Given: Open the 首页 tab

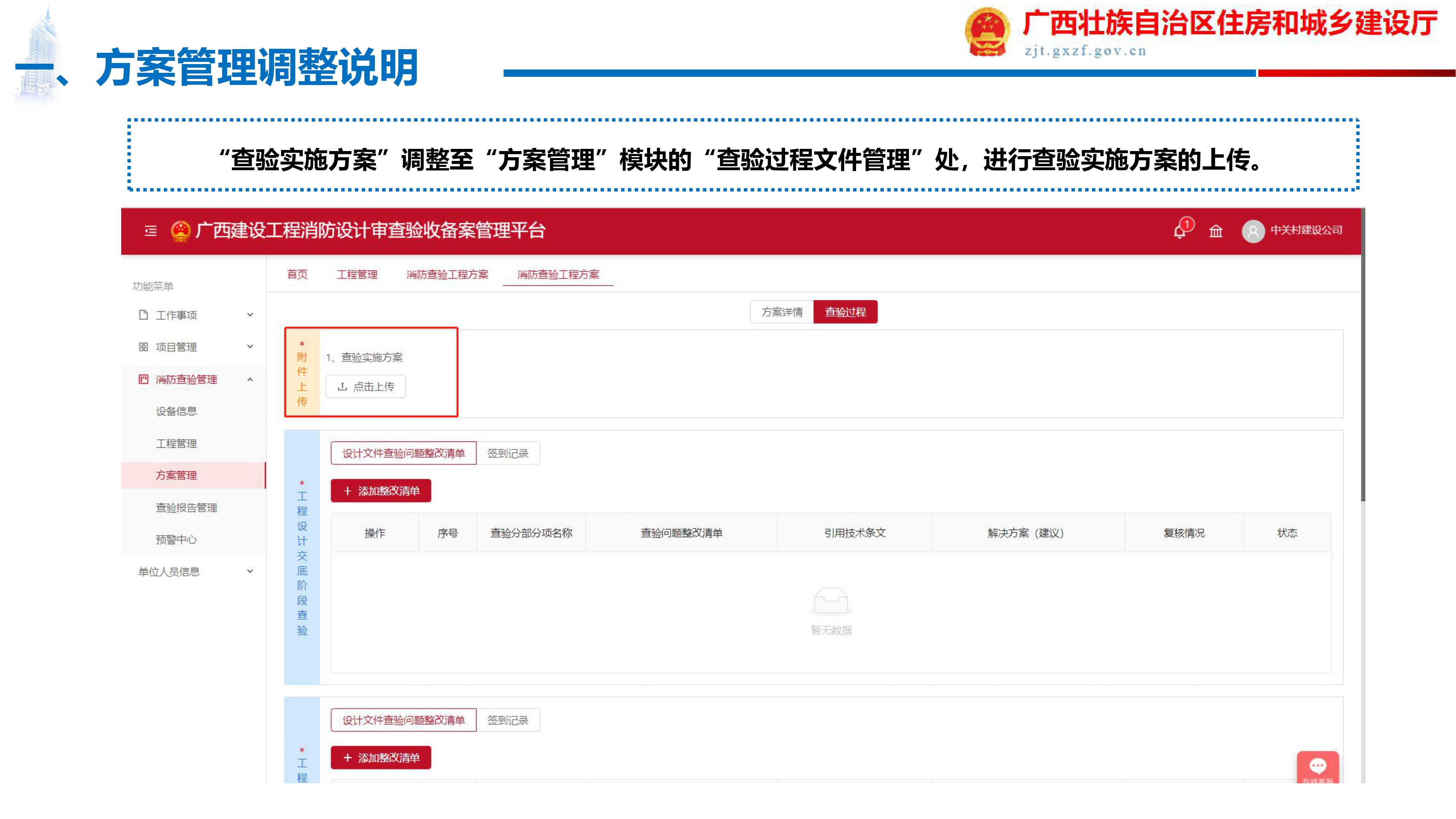Looking at the screenshot, I should 297,275.
